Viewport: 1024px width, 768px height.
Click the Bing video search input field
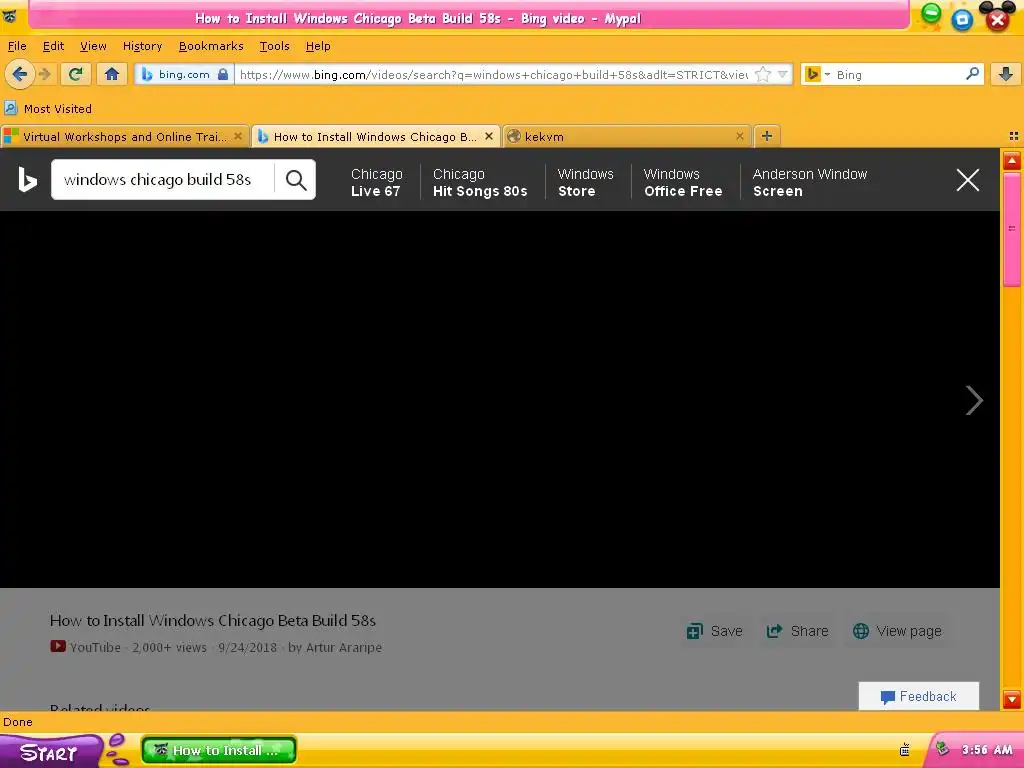pyautogui.click(x=163, y=180)
